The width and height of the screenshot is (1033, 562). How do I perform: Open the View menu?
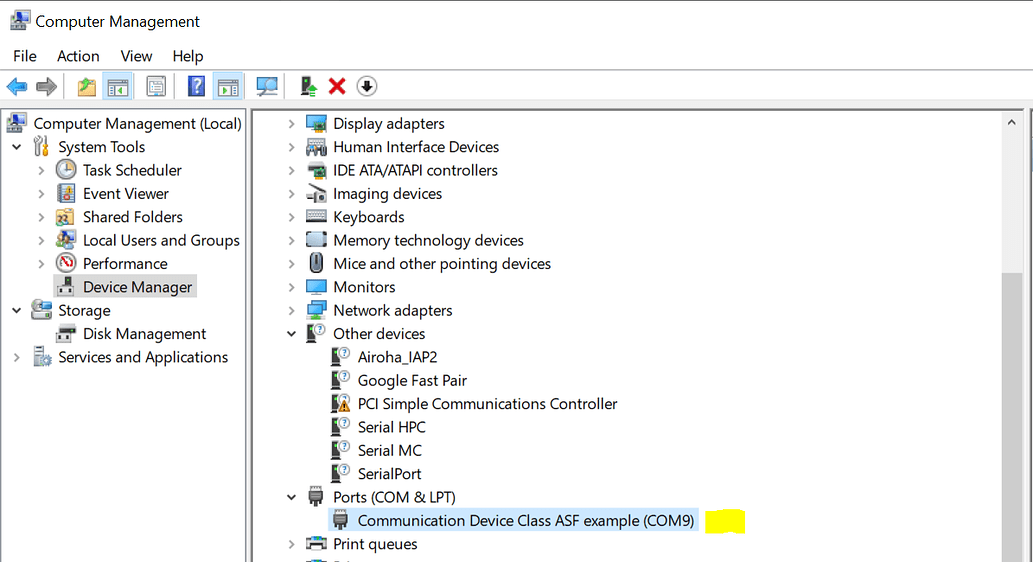pos(136,56)
